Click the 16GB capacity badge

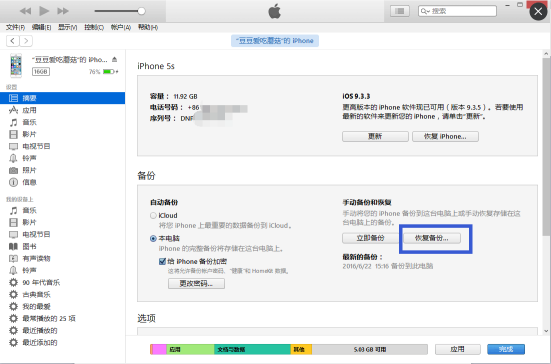point(41,72)
